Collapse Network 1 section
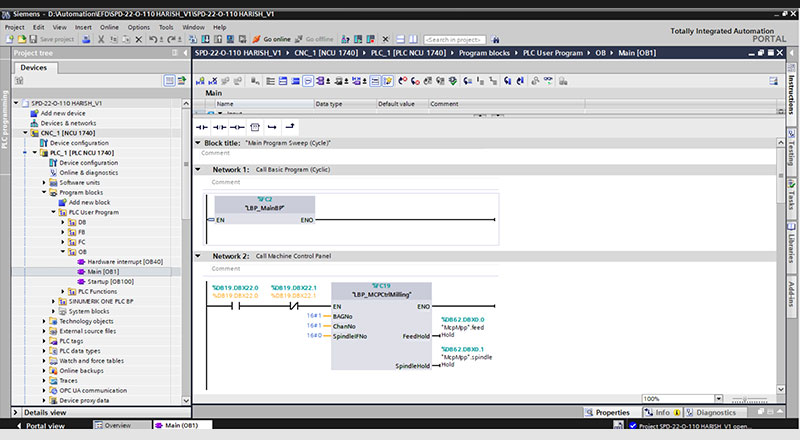800x440 pixels. pos(198,169)
